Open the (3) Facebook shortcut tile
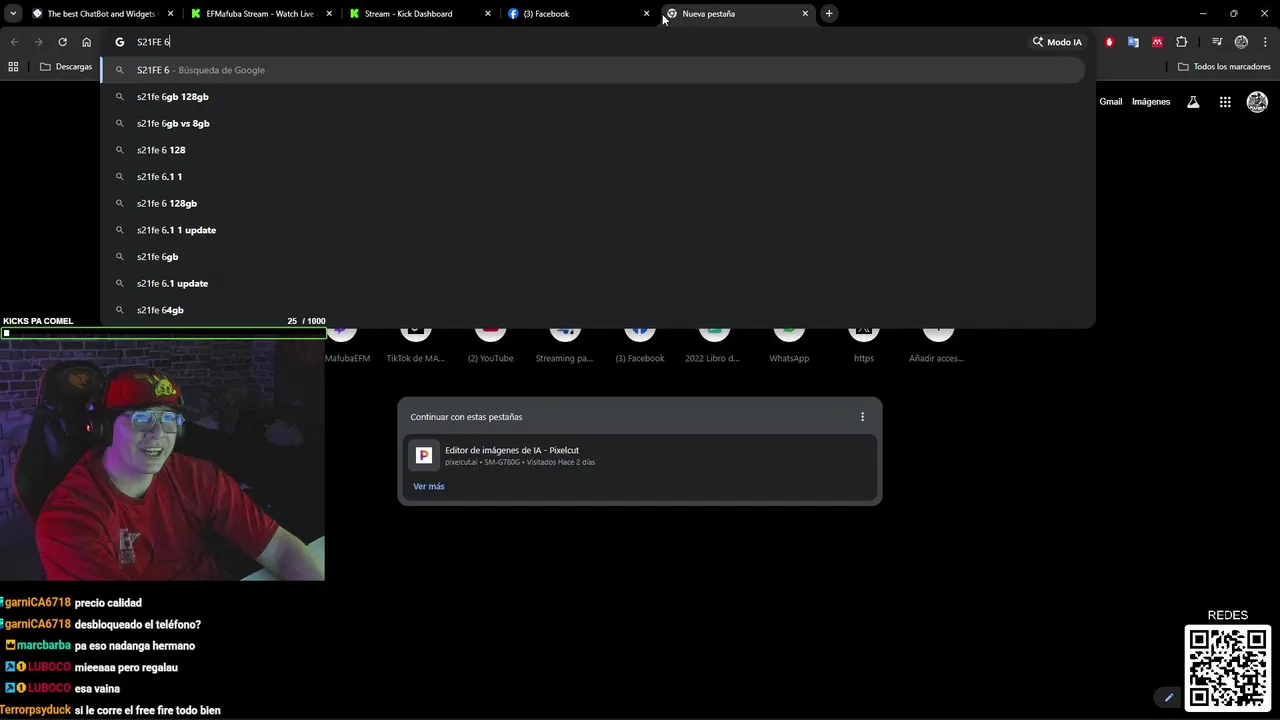1280x720 pixels. pos(640,345)
